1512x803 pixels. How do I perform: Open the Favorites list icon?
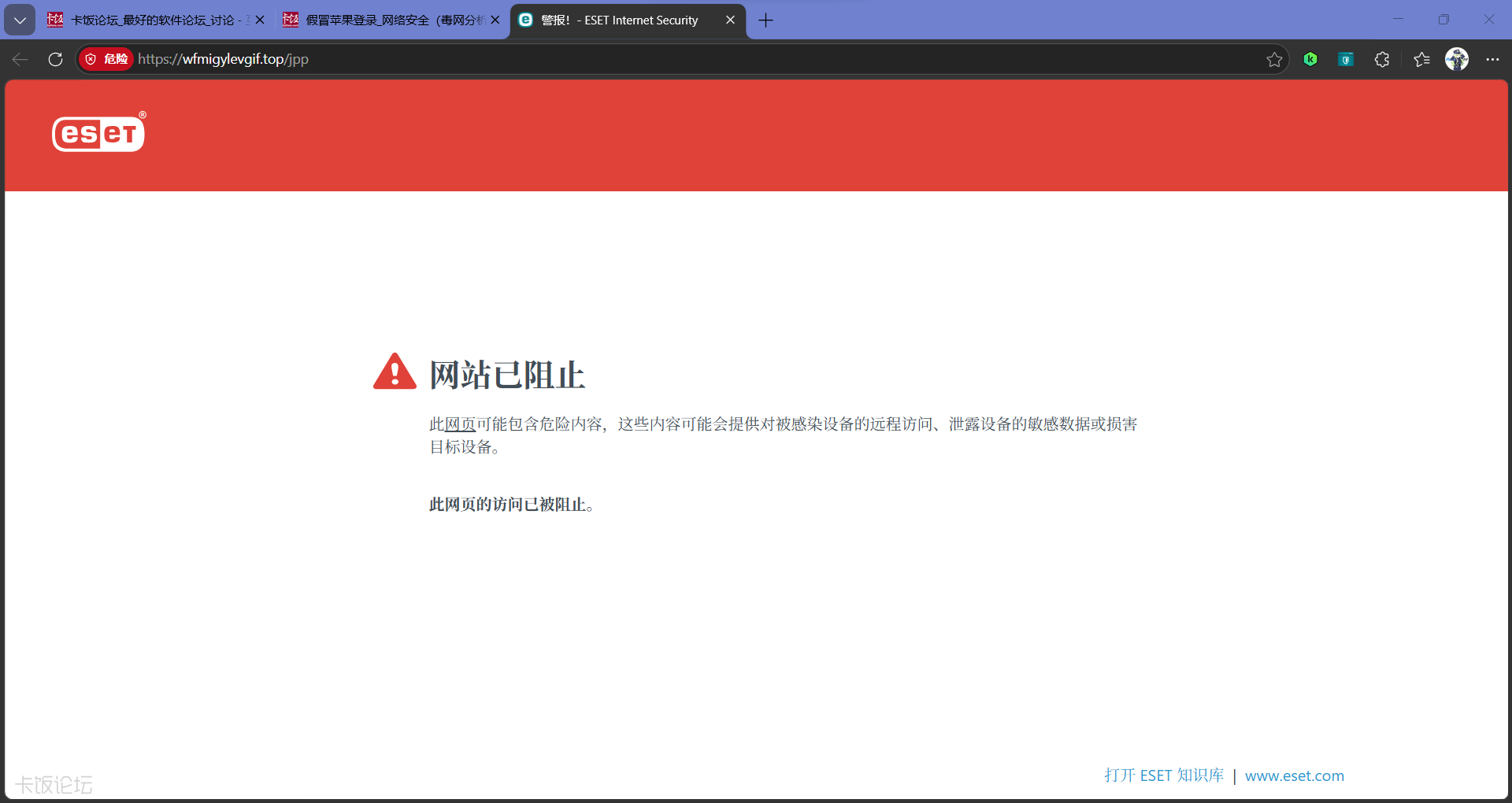pyautogui.click(x=1421, y=59)
